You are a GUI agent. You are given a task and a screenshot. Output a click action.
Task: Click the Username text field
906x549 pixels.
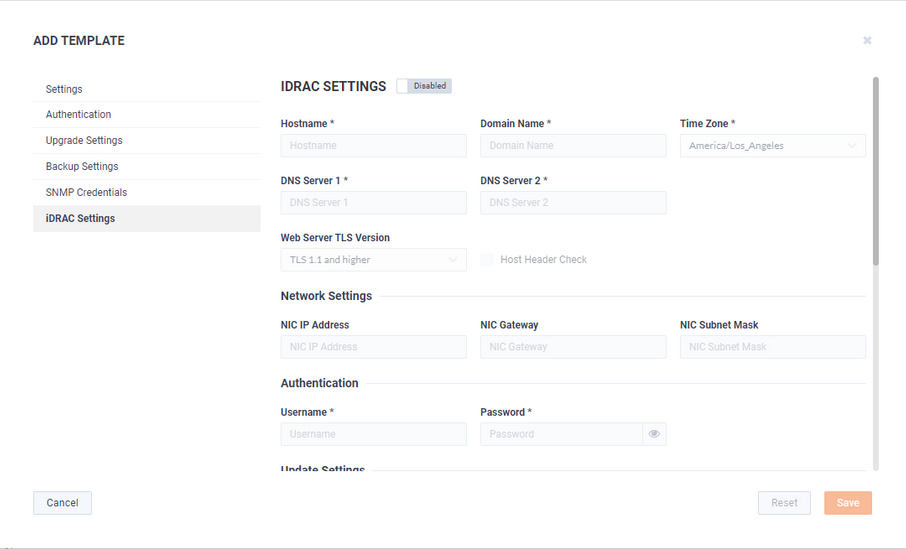[373, 434]
